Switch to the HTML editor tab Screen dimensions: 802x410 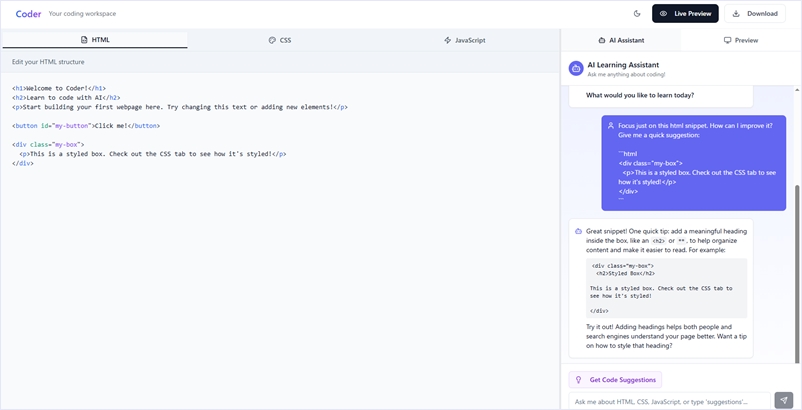coord(94,40)
